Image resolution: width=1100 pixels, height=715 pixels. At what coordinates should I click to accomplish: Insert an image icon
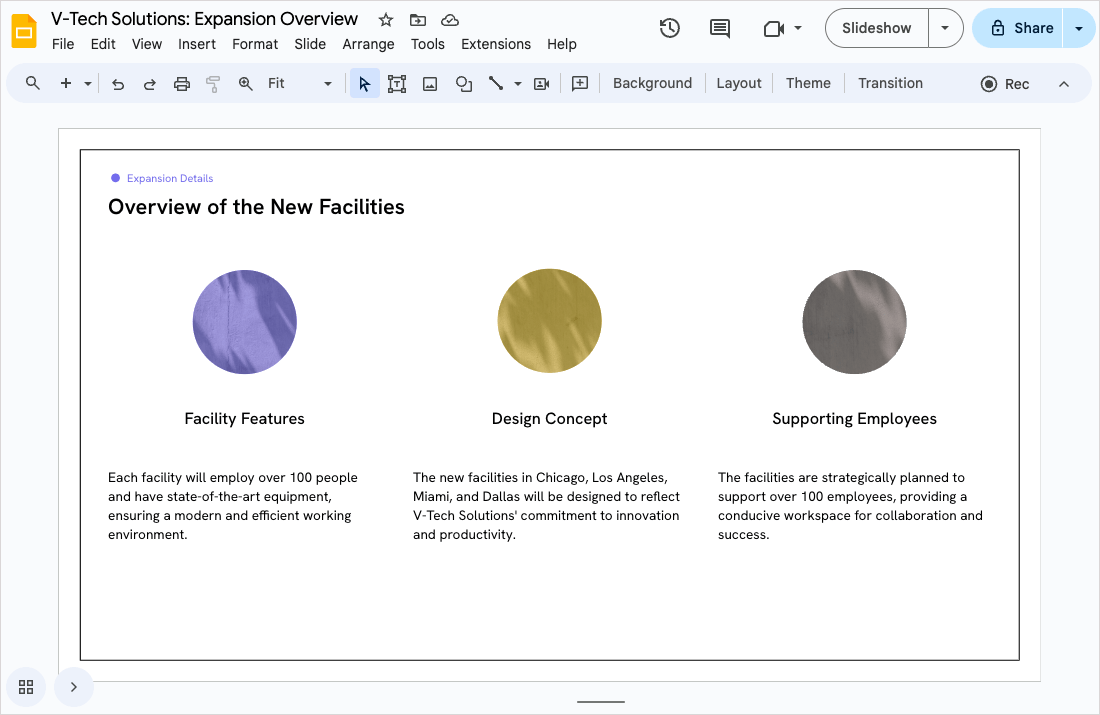tap(430, 84)
